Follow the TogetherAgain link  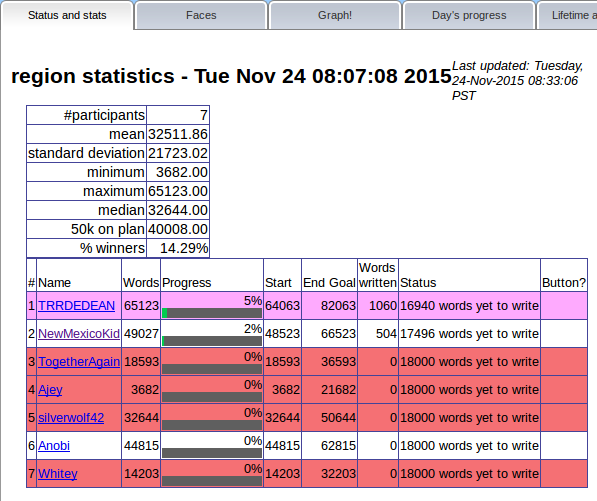pyautogui.click(x=79, y=362)
